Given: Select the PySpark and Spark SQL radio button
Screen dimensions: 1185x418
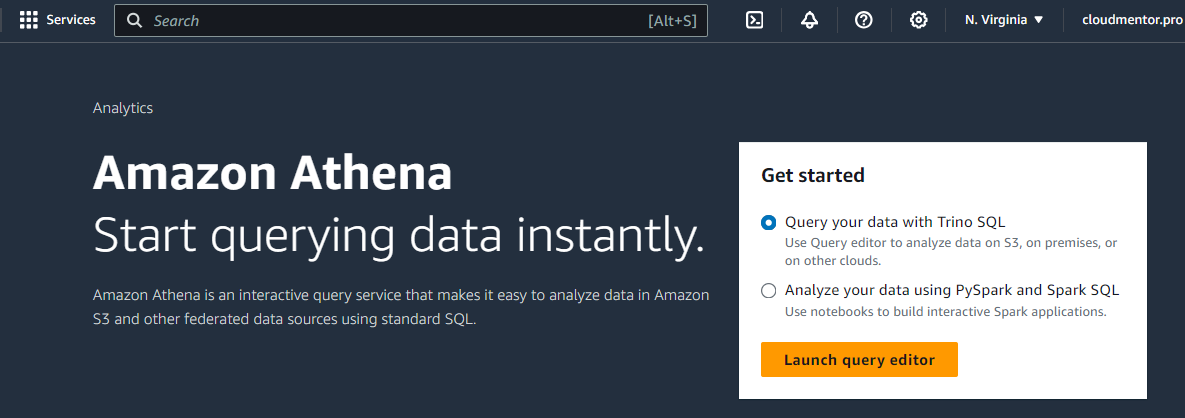Looking at the screenshot, I should [768, 291].
